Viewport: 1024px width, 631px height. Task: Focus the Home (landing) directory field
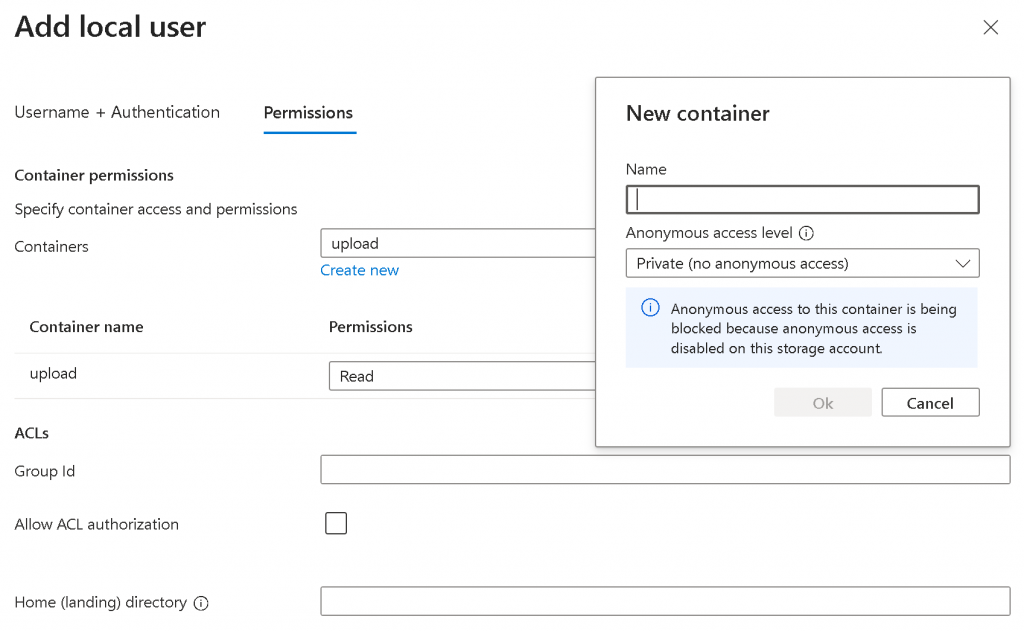[x=665, y=601]
